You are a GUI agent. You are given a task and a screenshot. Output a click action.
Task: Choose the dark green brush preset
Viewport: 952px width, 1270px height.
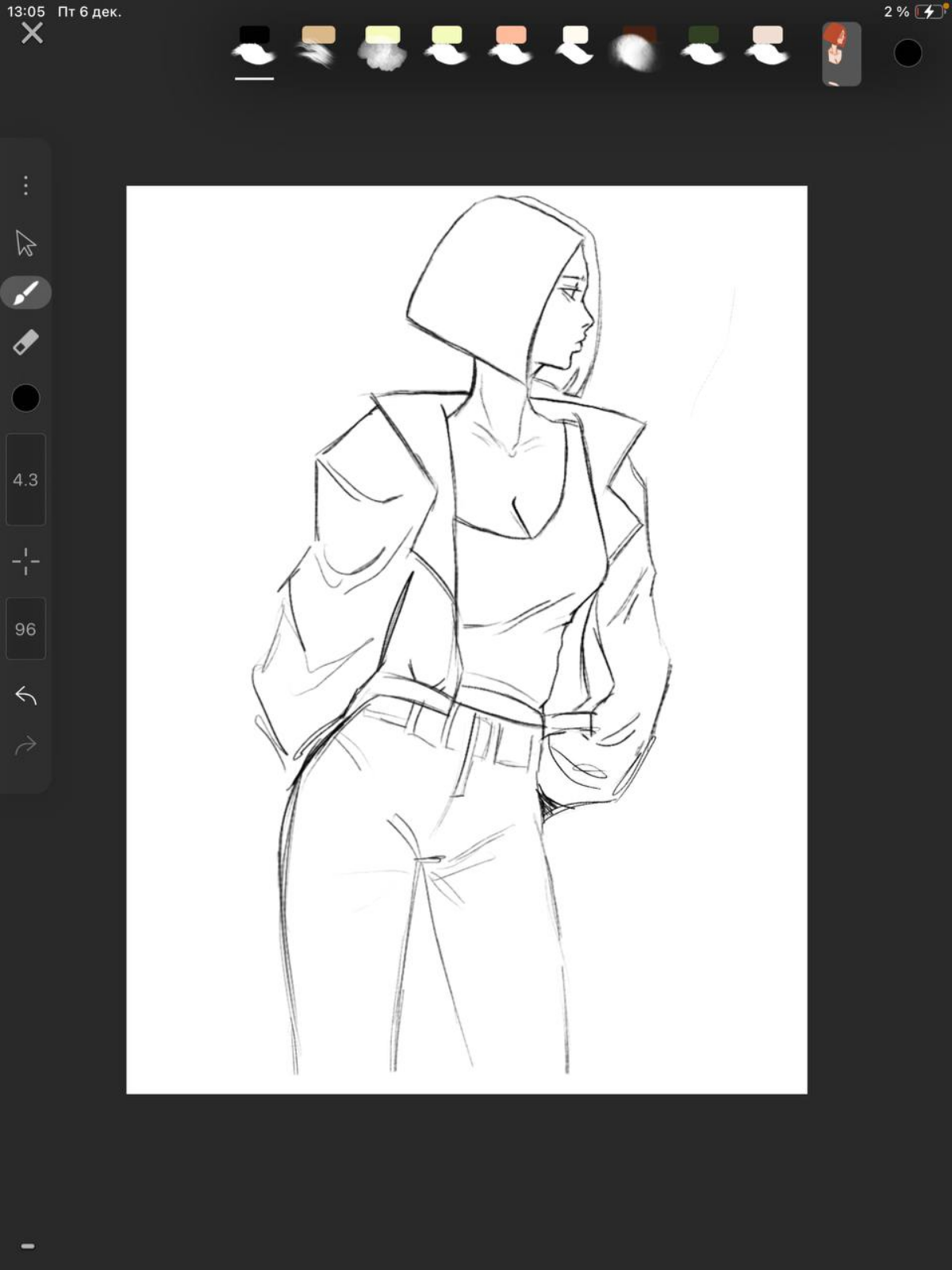pyautogui.click(x=703, y=47)
